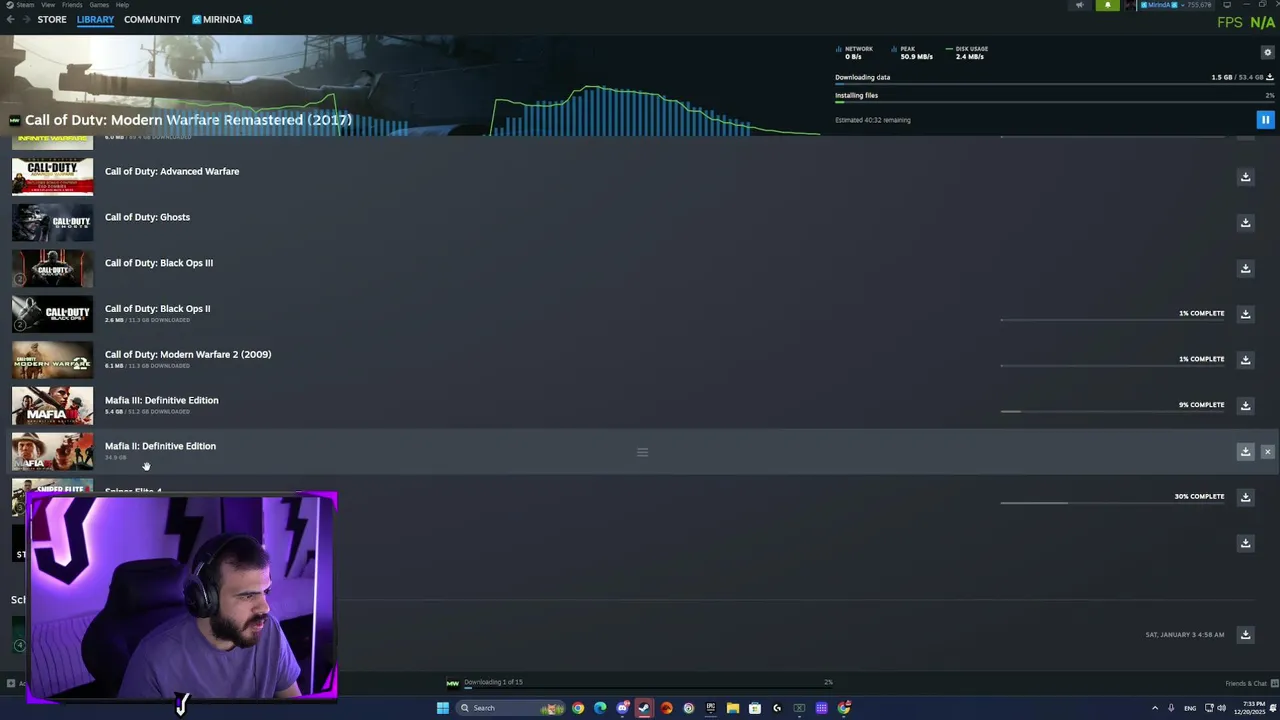Go forward with the navigation arrow

point(26,19)
